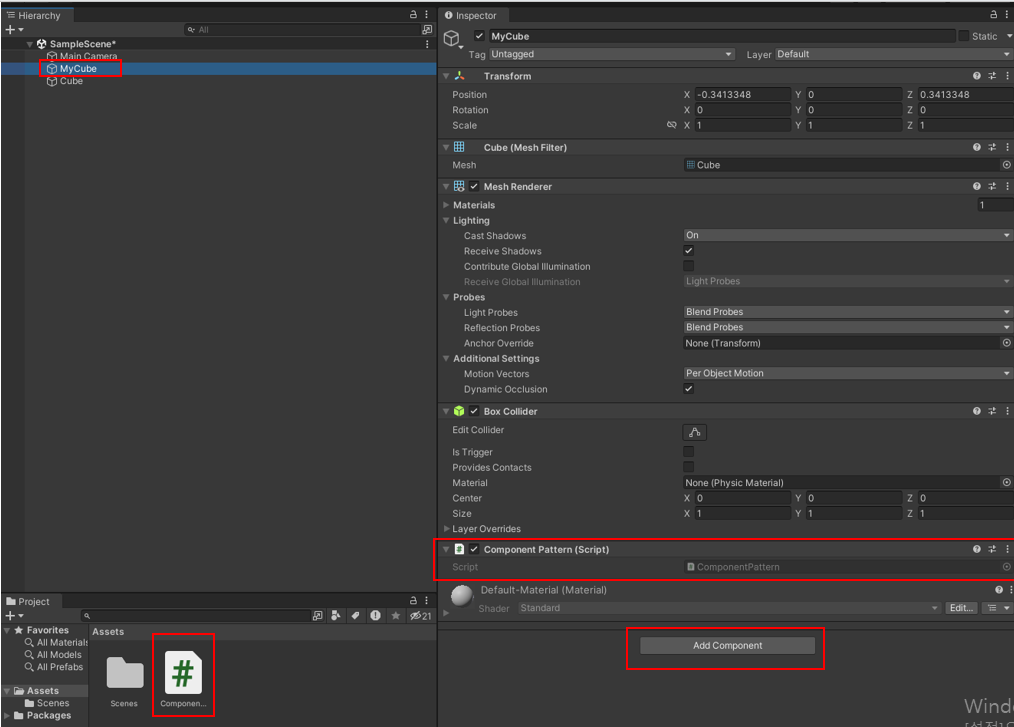The height and width of the screenshot is (727, 1014).
Task: Click the Position X input field
Action: pyautogui.click(x=743, y=94)
